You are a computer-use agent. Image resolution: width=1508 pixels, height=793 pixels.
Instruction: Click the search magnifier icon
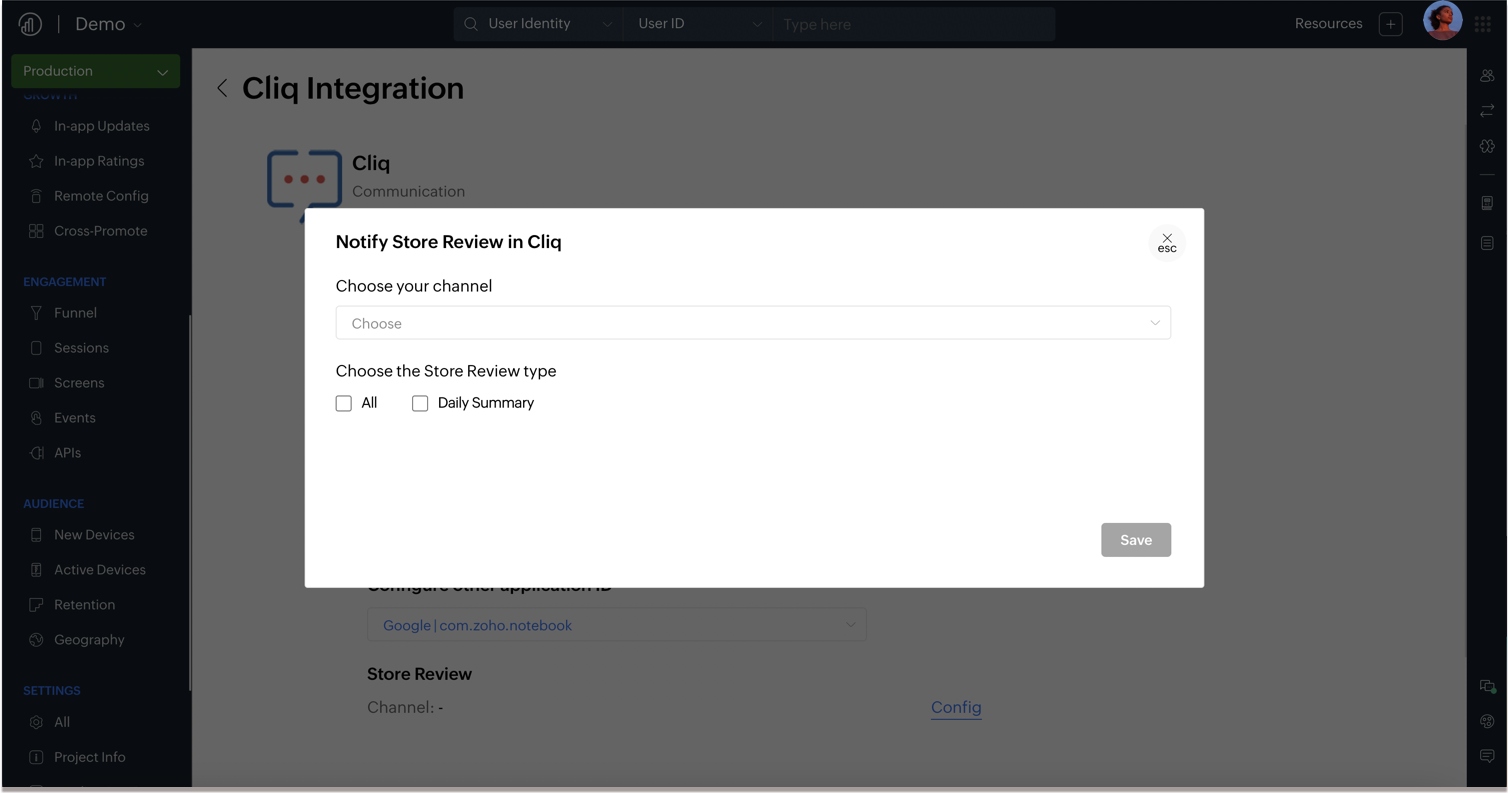click(471, 24)
